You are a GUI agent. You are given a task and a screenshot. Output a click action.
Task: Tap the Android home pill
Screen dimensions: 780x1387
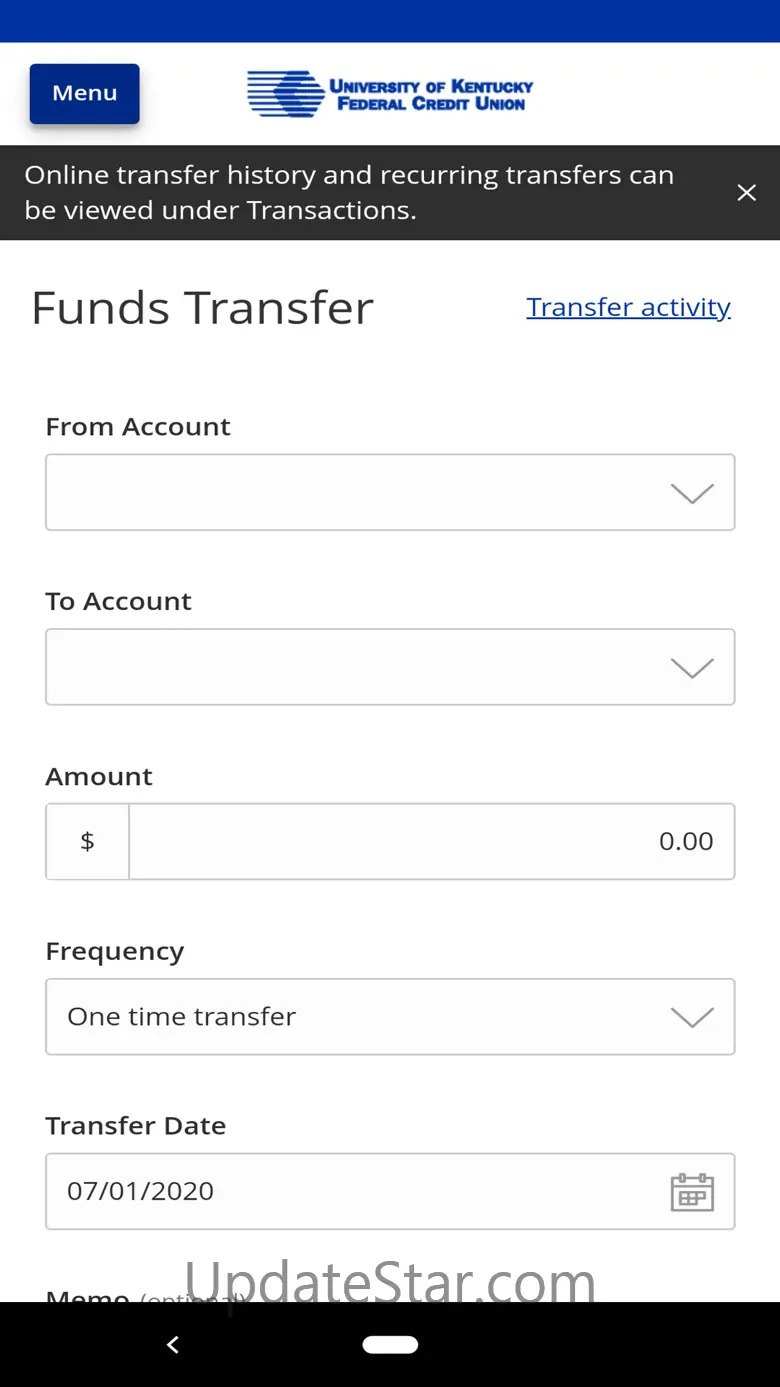pyautogui.click(x=390, y=1345)
